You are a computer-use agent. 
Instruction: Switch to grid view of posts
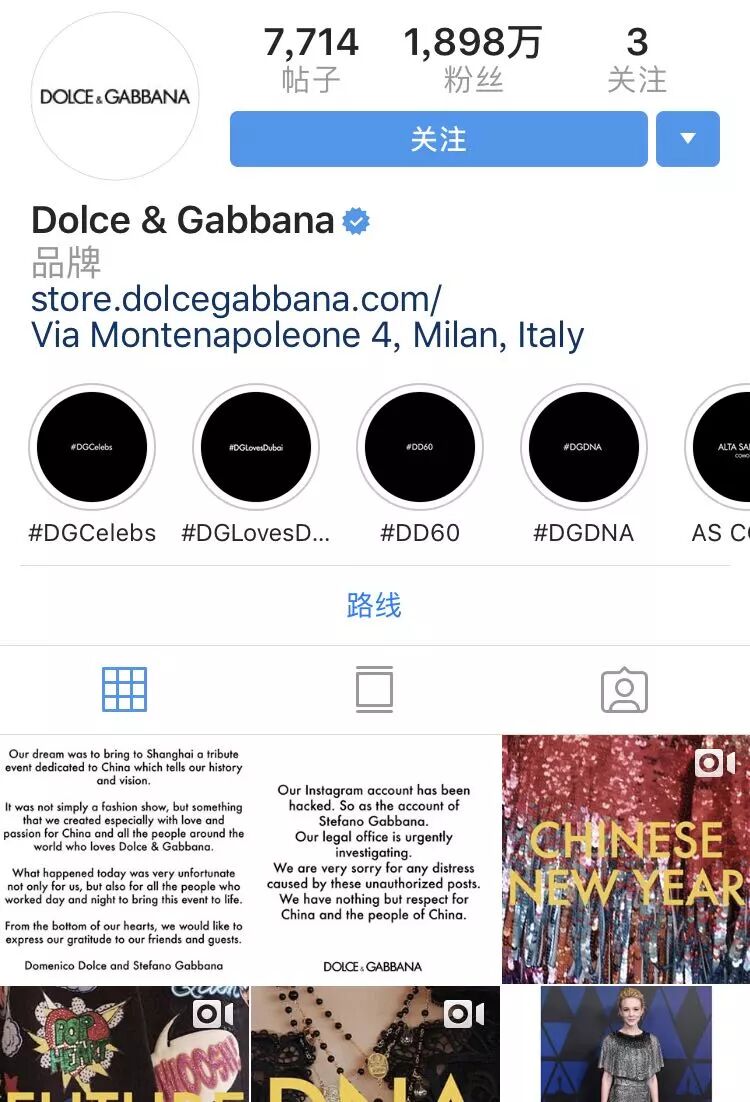tap(124, 689)
